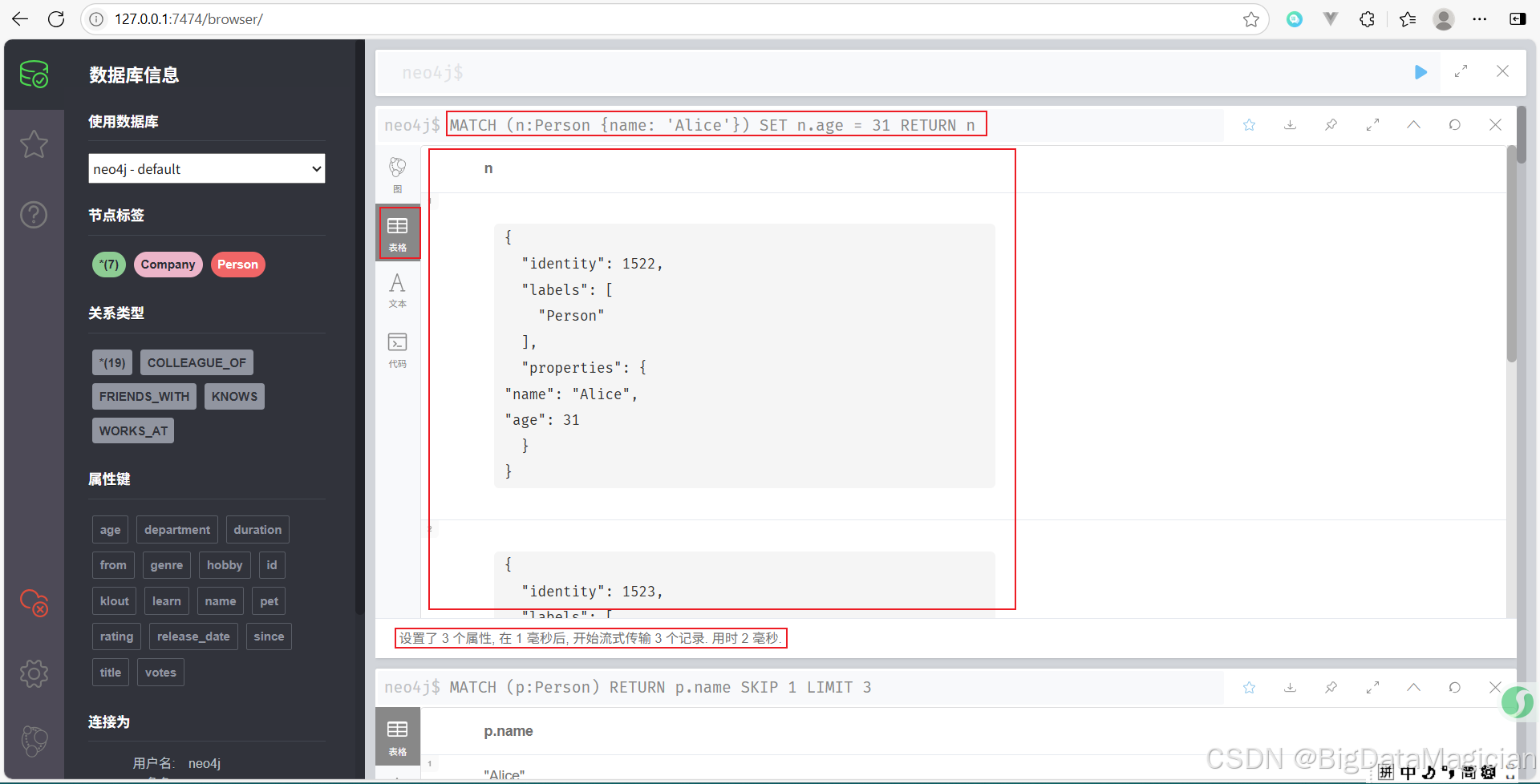Click the age property key
The height and width of the screenshot is (784, 1540).
coord(111,530)
